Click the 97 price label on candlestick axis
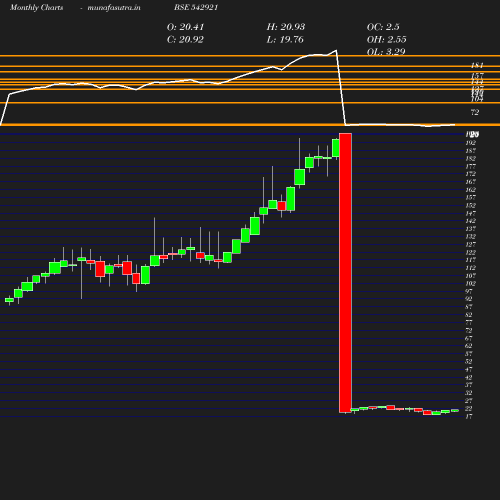This screenshot has width=500, height=500. (469, 291)
